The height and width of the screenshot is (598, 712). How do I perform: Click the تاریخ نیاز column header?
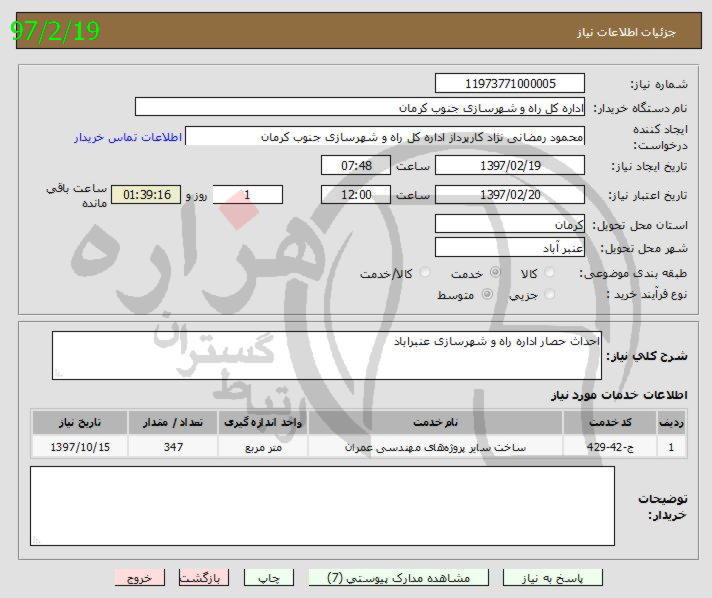pos(80,423)
